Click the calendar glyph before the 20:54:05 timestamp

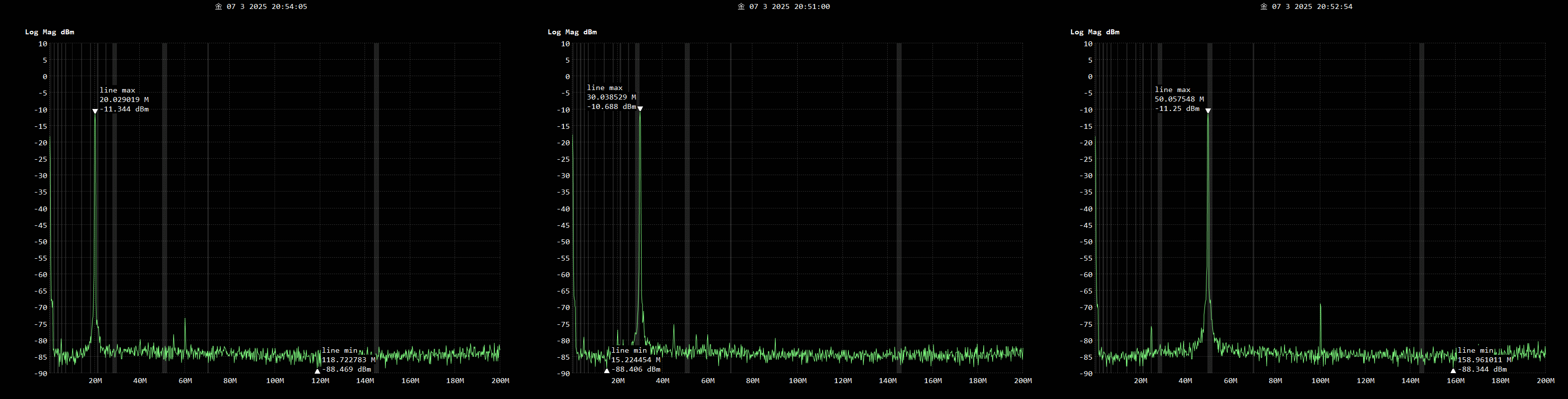(218, 6)
